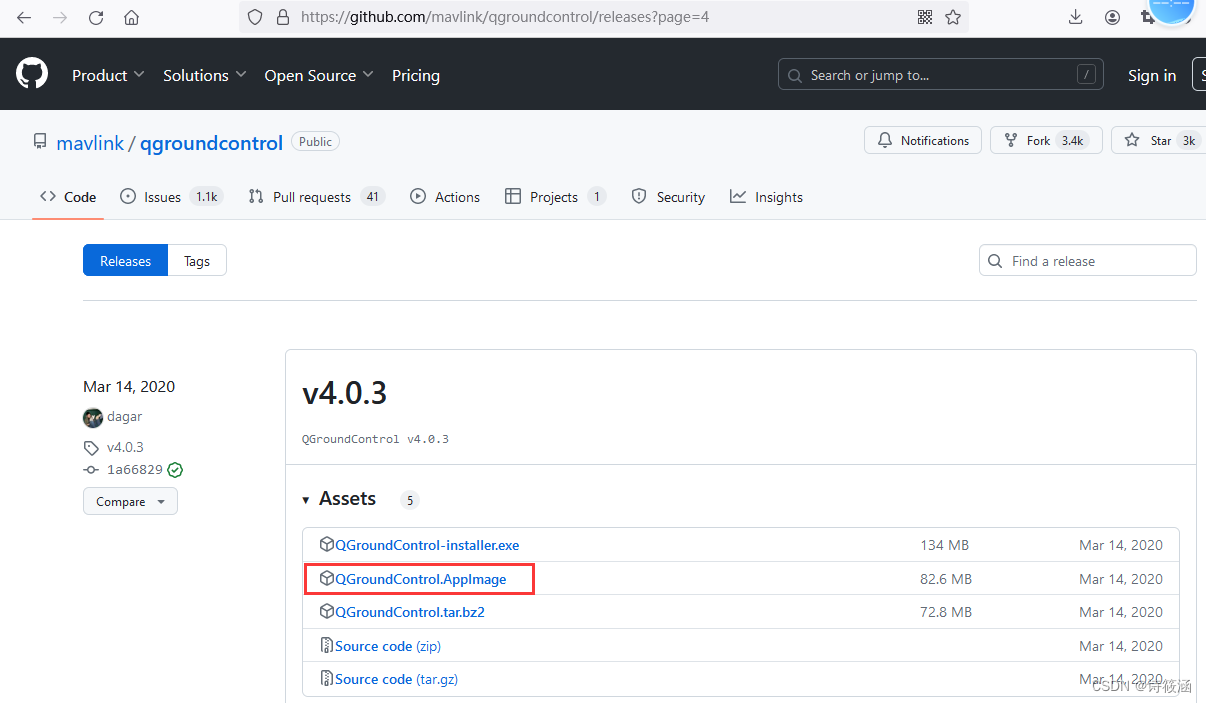Click the 134 MB file size text
Image resolution: width=1206 pixels, height=703 pixels.
(945, 545)
